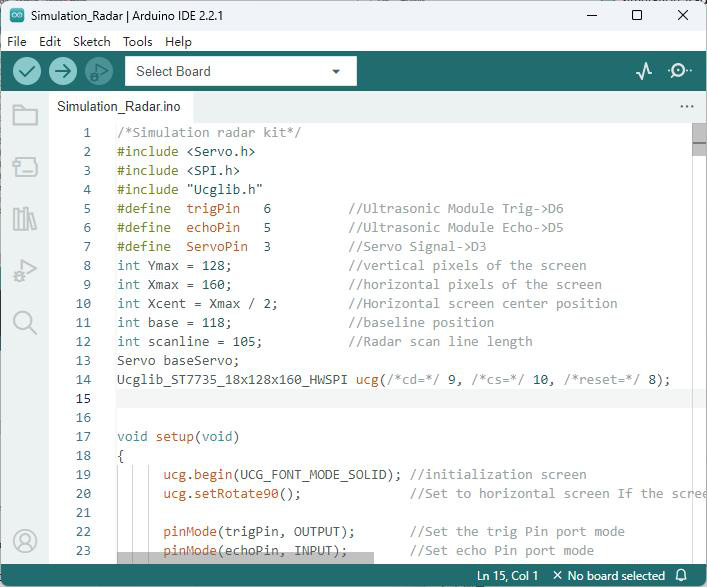Click the baseline position comment
This screenshot has height=587, width=707.
(421, 322)
